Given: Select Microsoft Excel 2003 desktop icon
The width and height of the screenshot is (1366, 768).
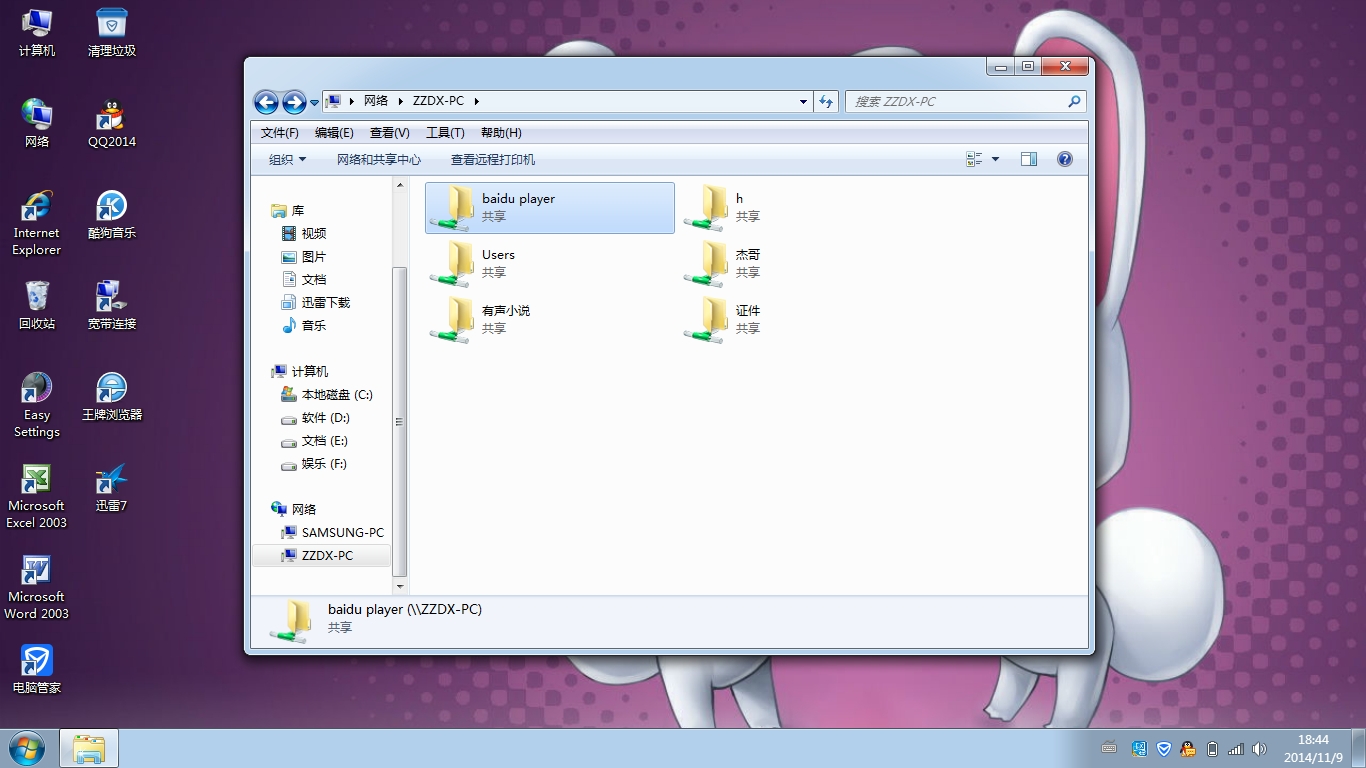Looking at the screenshot, I should pyautogui.click(x=37, y=496).
